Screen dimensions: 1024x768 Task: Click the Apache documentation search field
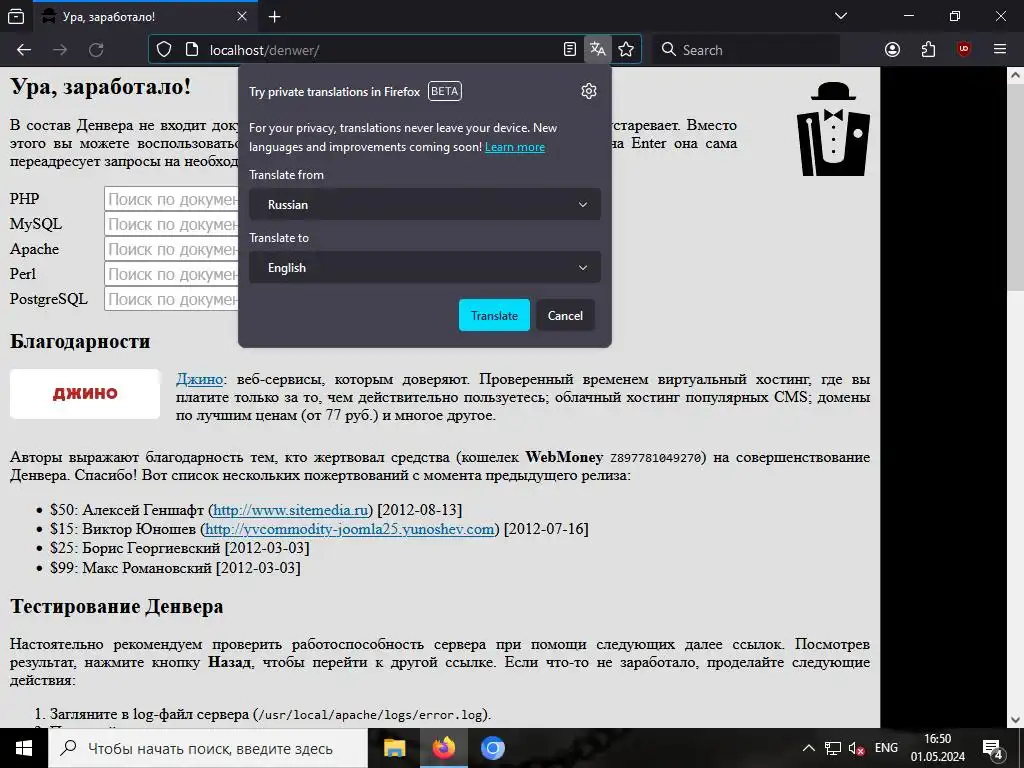pos(172,249)
